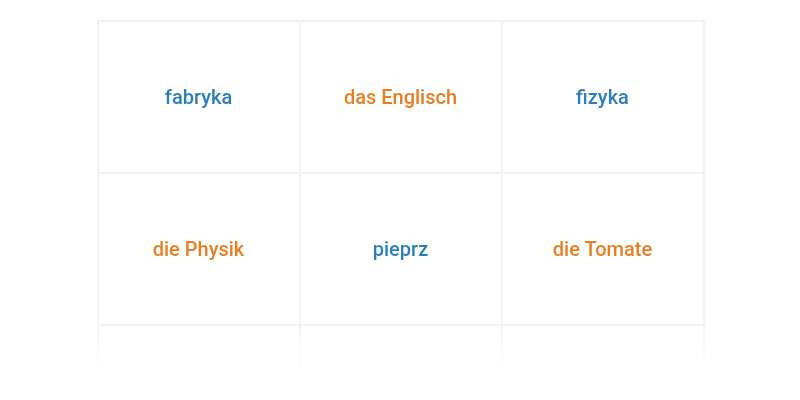Image resolution: width=800 pixels, height=400 pixels.
Task: Click the blue word fabryka
Action: [x=198, y=97]
